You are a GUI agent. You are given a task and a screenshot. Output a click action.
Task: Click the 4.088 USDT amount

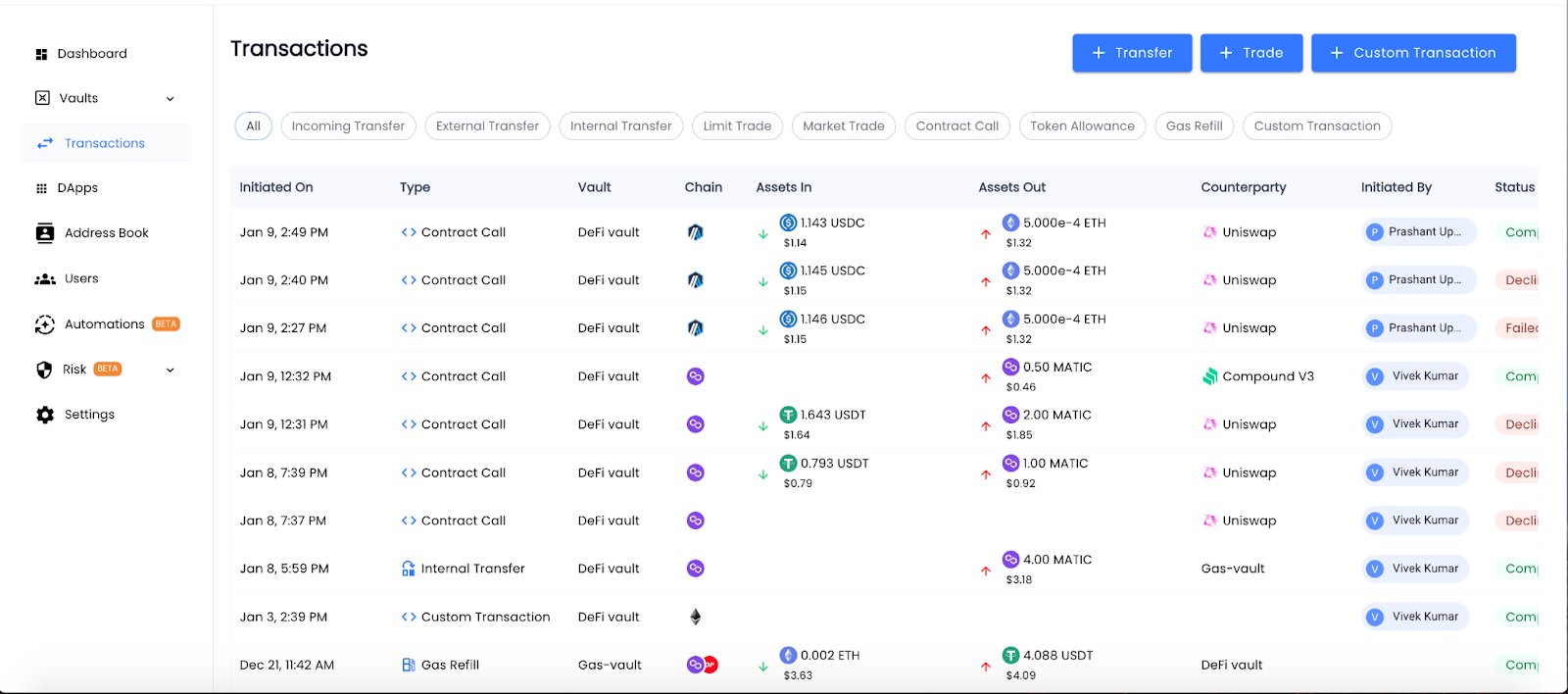[1057, 656]
